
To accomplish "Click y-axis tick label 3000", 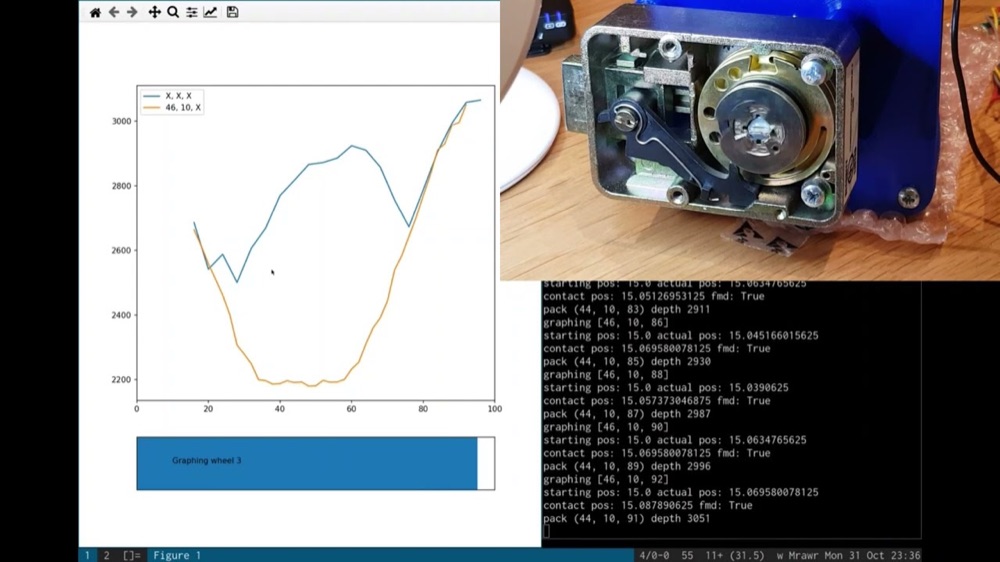I will (121, 121).
